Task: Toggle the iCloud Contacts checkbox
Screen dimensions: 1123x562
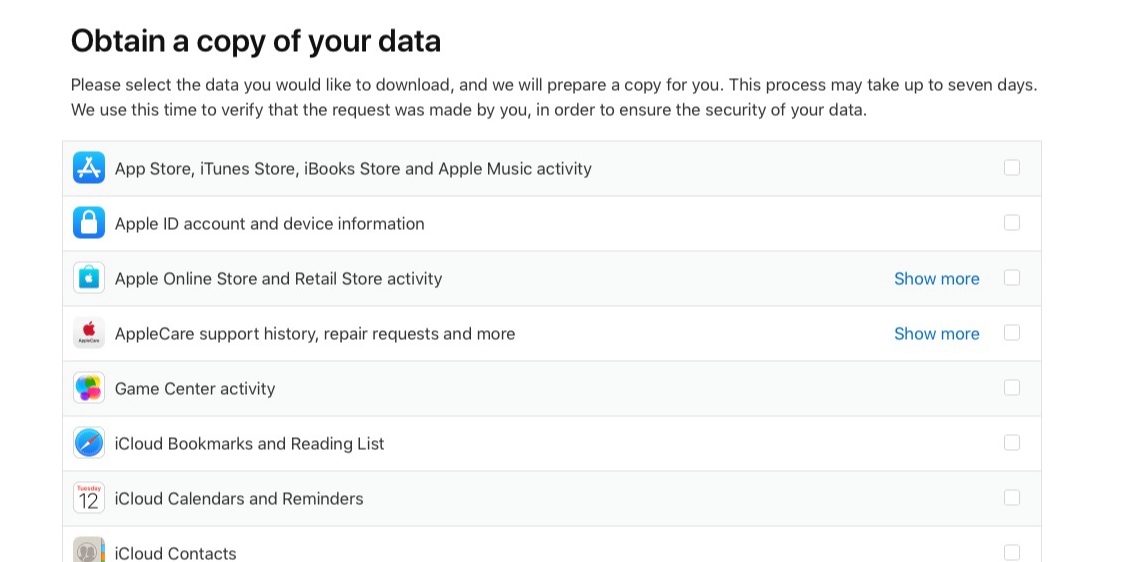Action: coord(1012,552)
